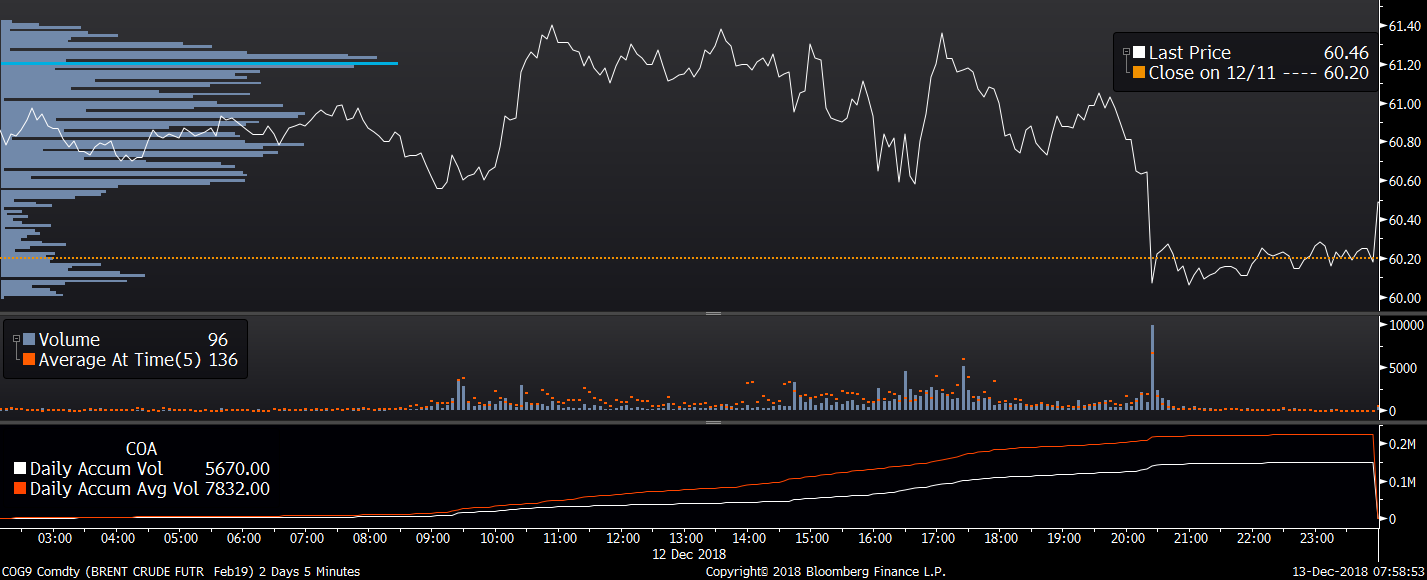Viewport: 1427px width, 580px height.
Task: Click the orange dotted previous close line
Action: tap(688, 258)
